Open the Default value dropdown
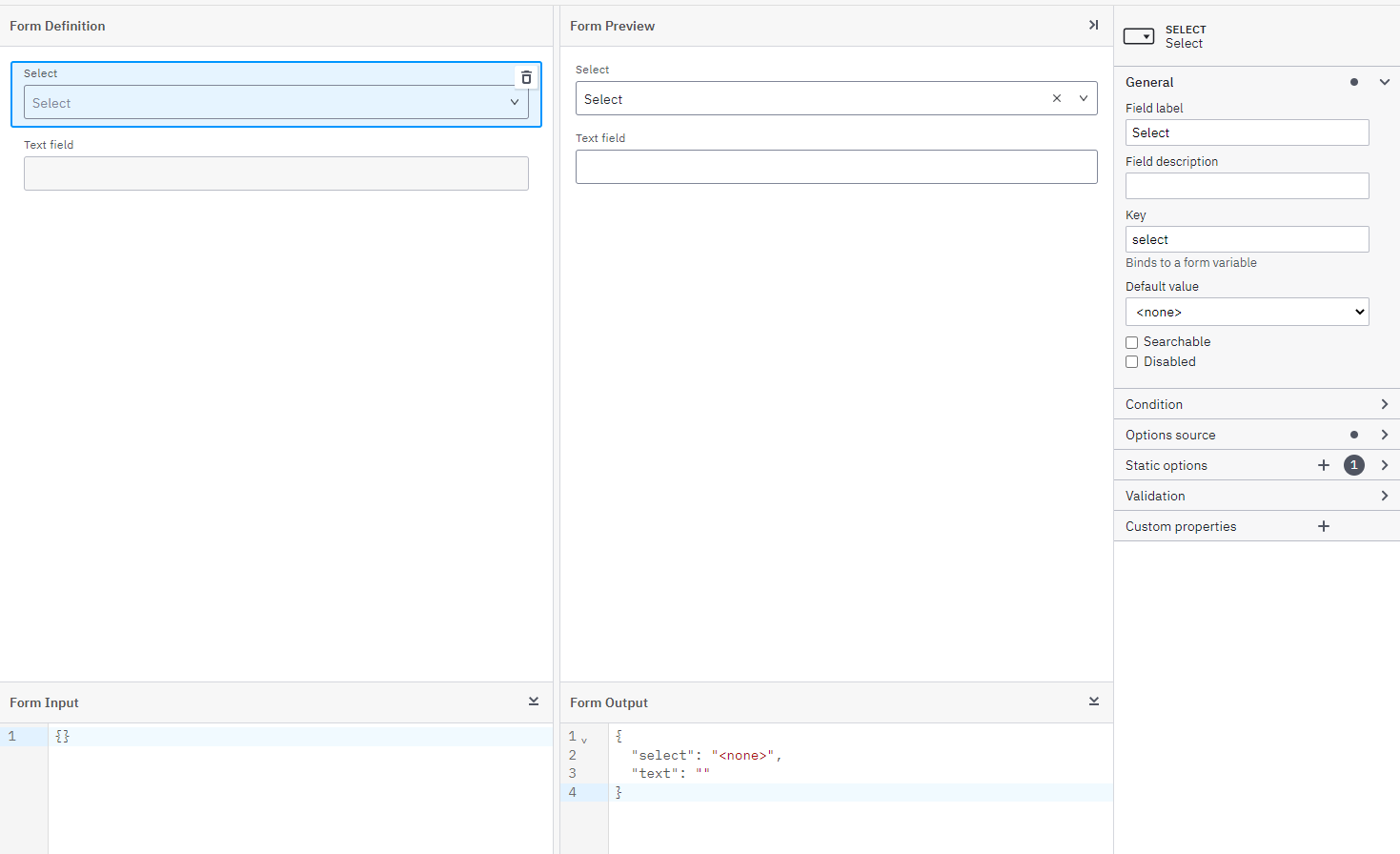Viewport: 1400px width, 854px height. pos(1247,312)
